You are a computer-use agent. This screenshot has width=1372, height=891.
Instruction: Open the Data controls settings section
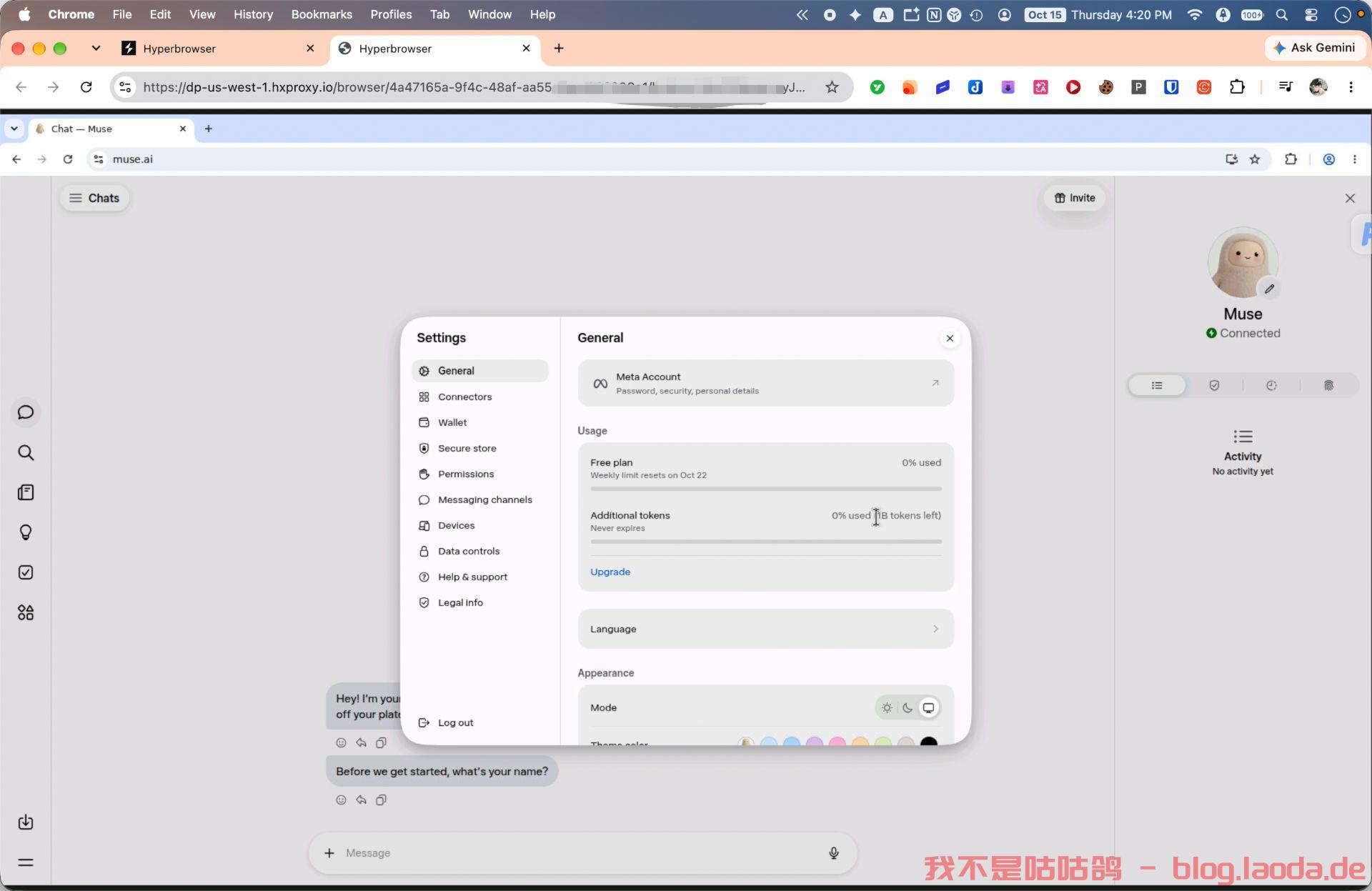point(479,551)
